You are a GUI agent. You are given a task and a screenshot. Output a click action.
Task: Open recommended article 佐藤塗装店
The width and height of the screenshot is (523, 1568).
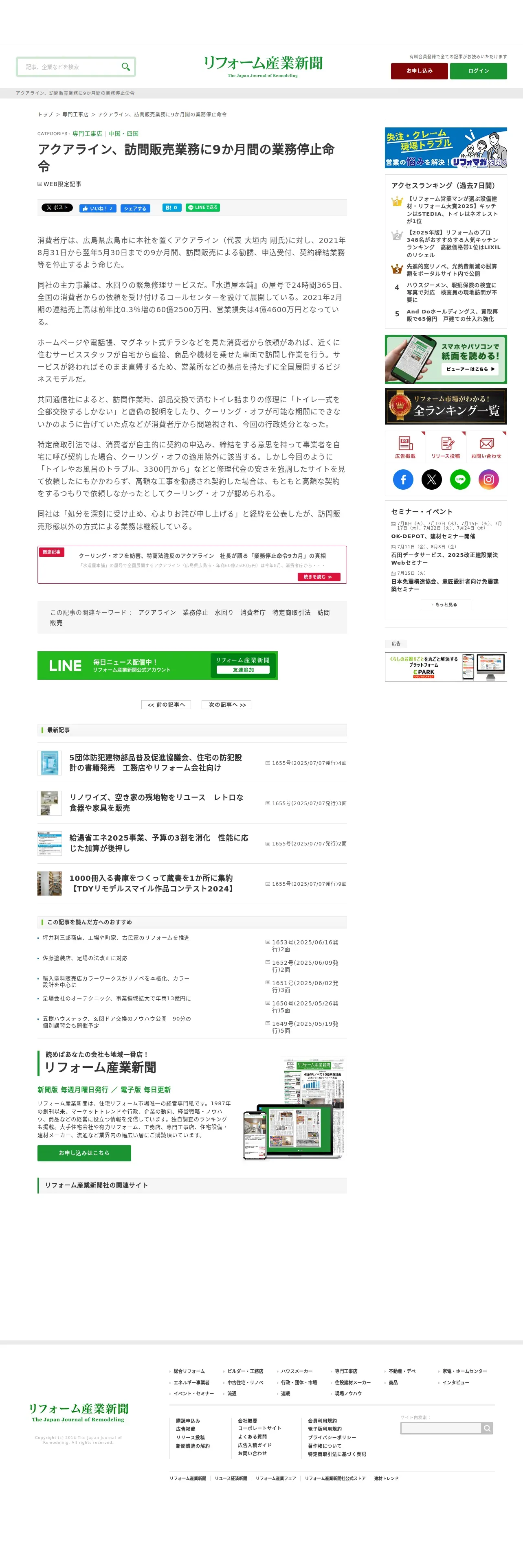[x=85, y=957]
